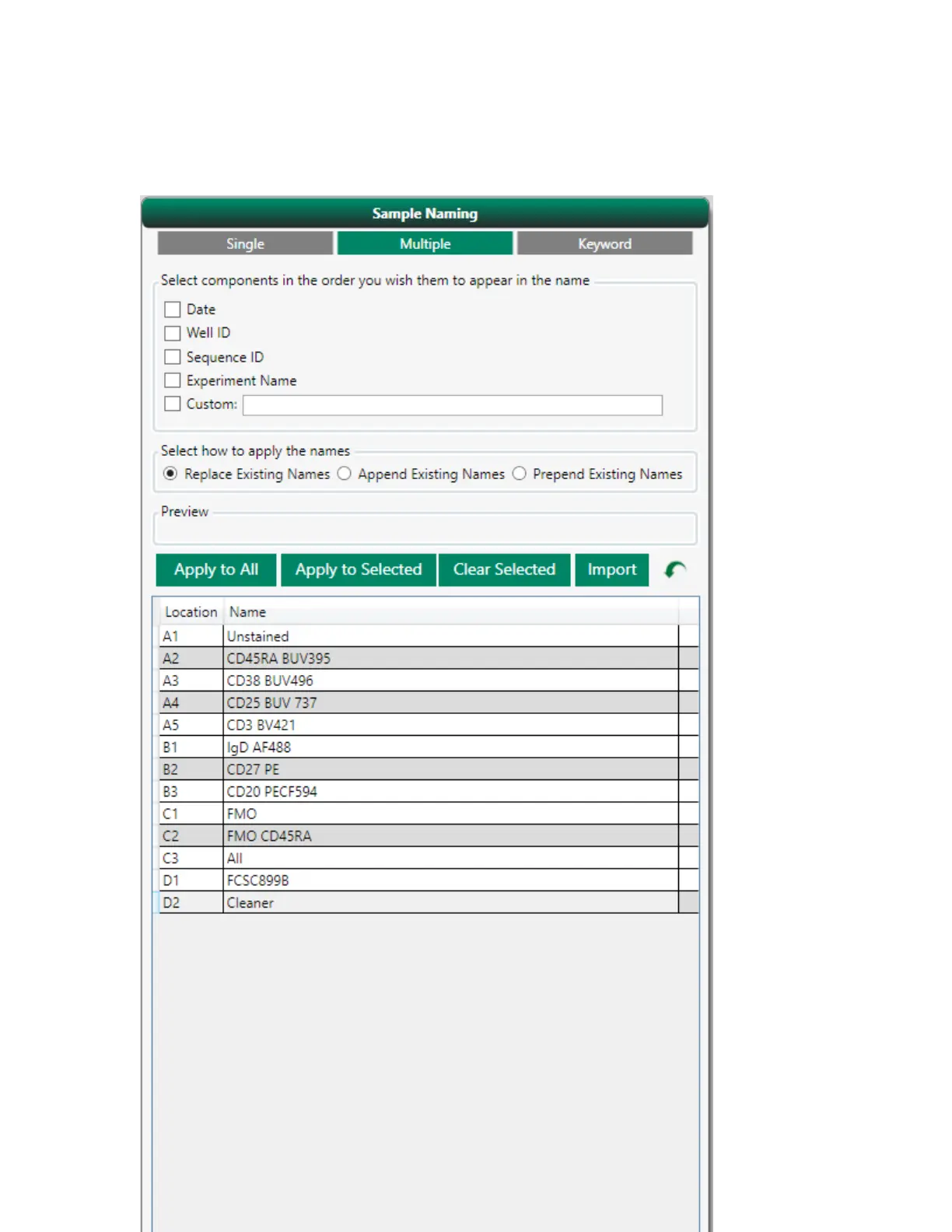Select the Multiple tab
952x1232 pixels.
click(425, 243)
